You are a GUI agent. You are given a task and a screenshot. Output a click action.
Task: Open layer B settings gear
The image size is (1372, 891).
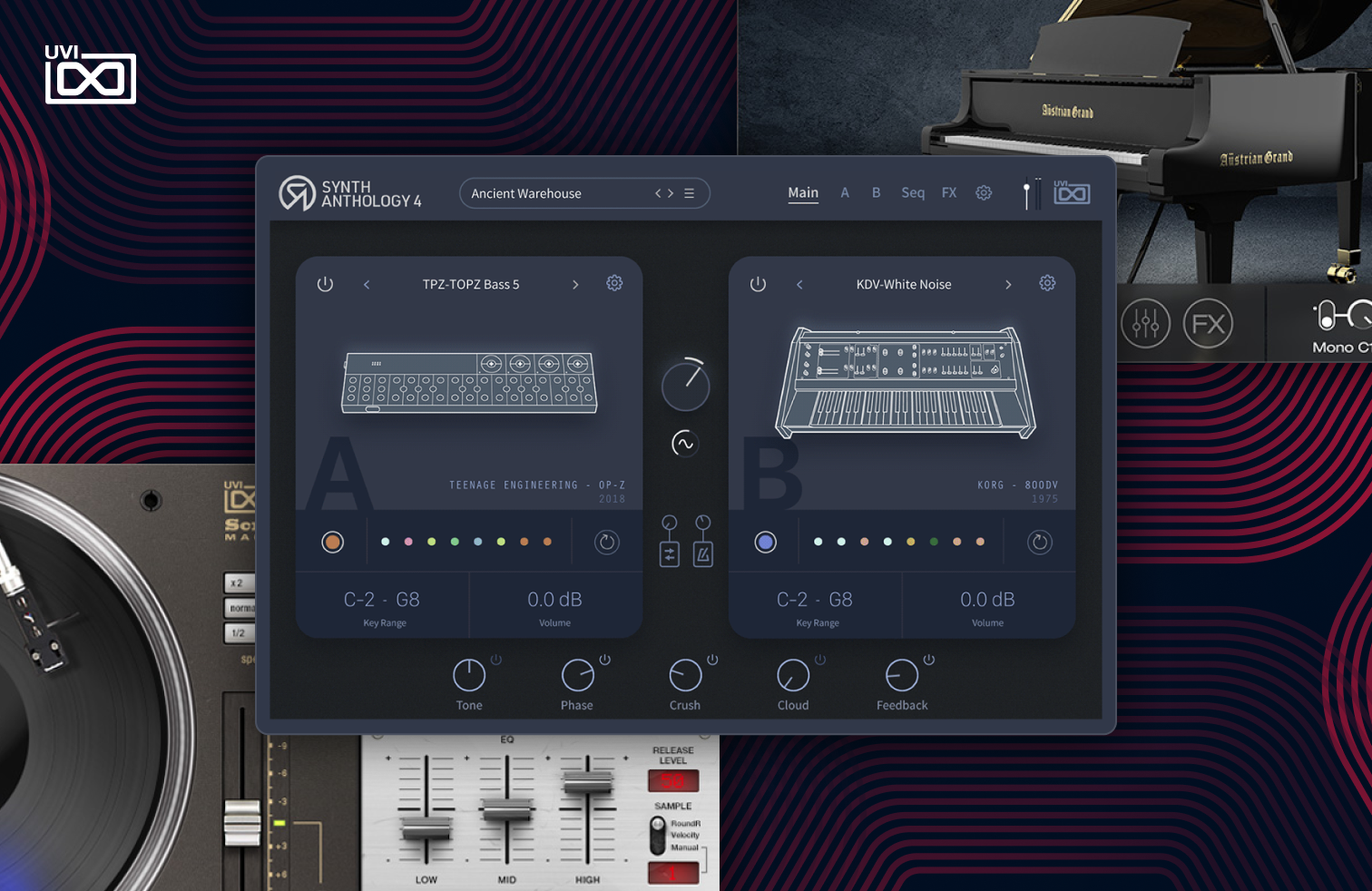[x=1047, y=283]
